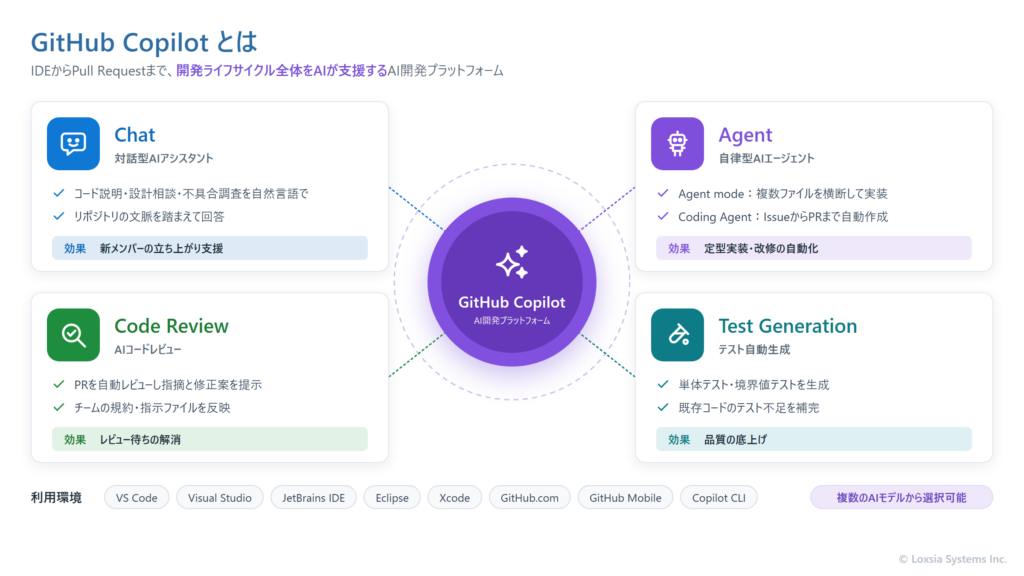Click the checkmark beside Agent mode line

pyautogui.click(x=663, y=193)
